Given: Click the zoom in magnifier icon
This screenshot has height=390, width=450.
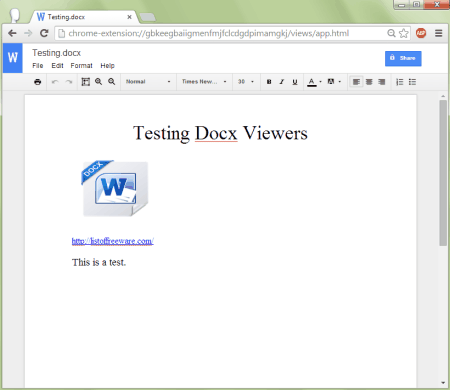Looking at the screenshot, I should click(x=99, y=82).
